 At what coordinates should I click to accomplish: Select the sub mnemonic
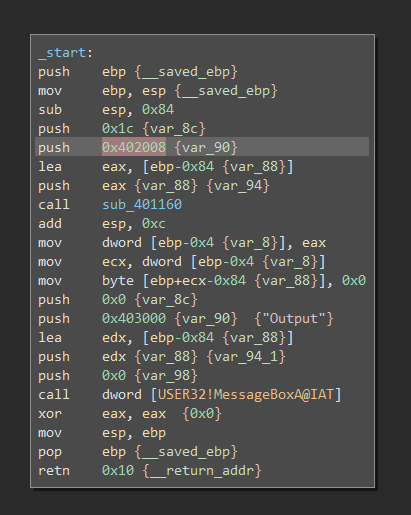pyautogui.click(x=50, y=109)
